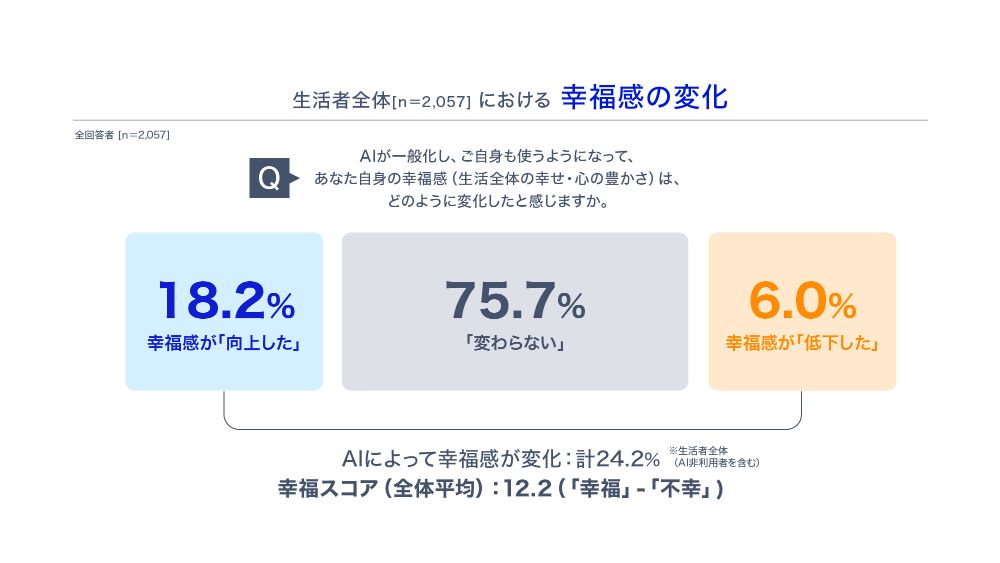The width and height of the screenshot is (1000, 563).
Task: Click the 幸福スコア (全体平均): 12.2 line
Action: [x=501, y=488]
